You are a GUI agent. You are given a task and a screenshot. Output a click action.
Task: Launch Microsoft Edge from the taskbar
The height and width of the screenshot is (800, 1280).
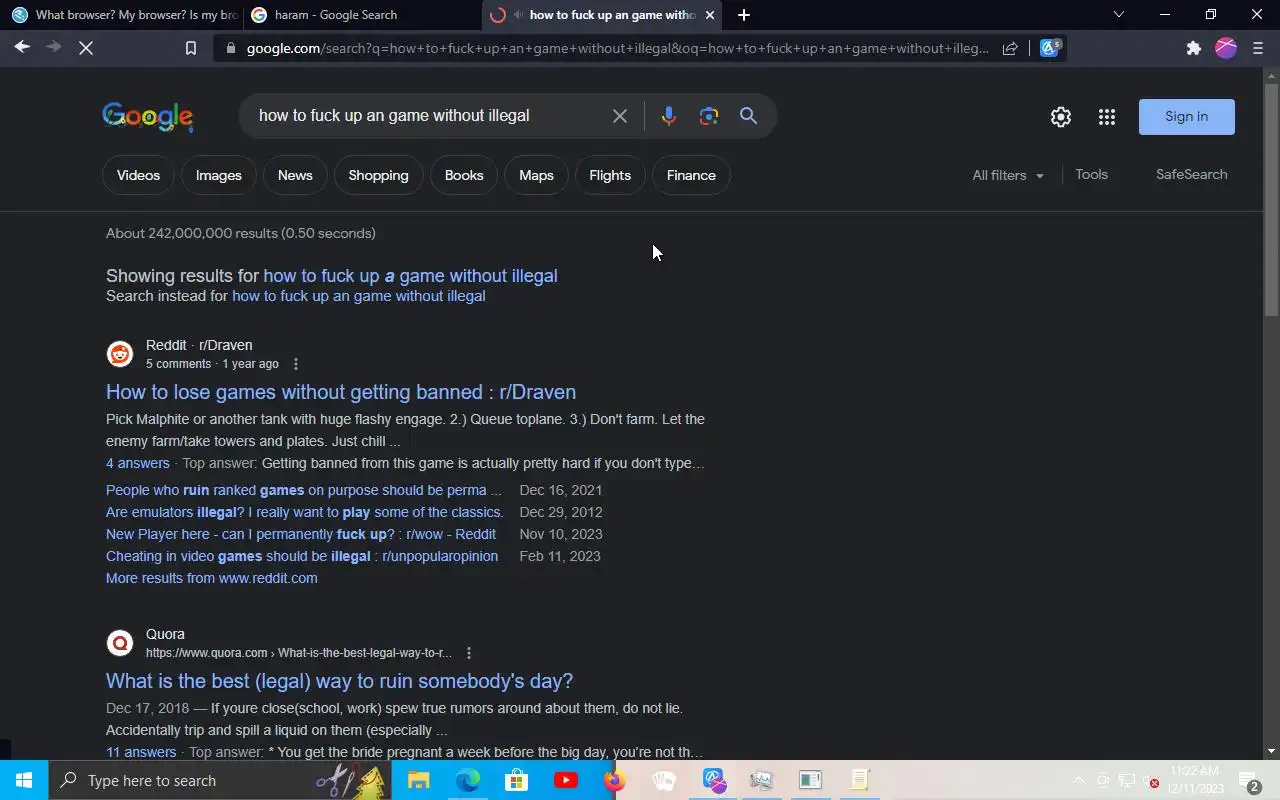467,780
